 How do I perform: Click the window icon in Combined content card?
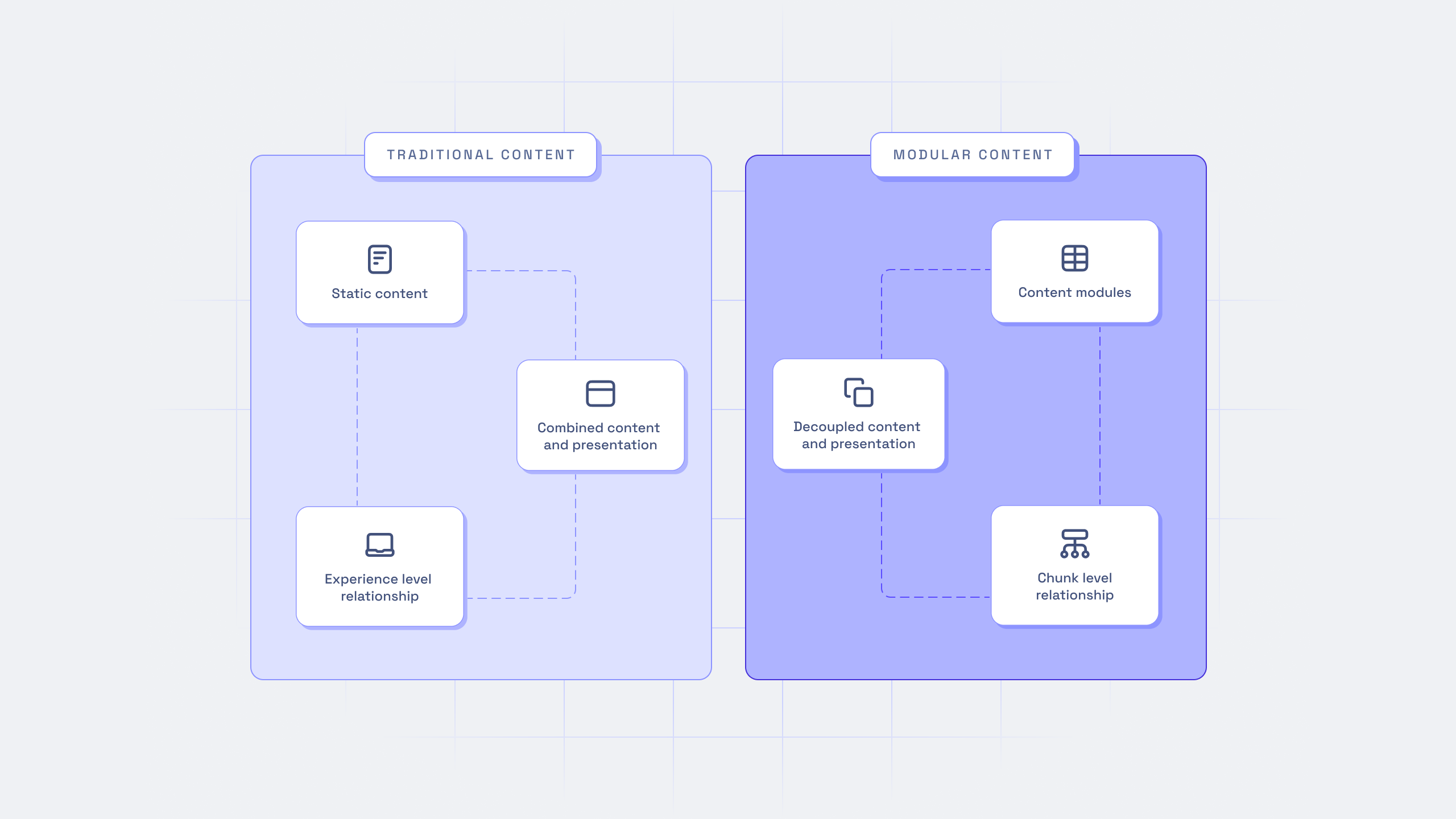pos(600,394)
